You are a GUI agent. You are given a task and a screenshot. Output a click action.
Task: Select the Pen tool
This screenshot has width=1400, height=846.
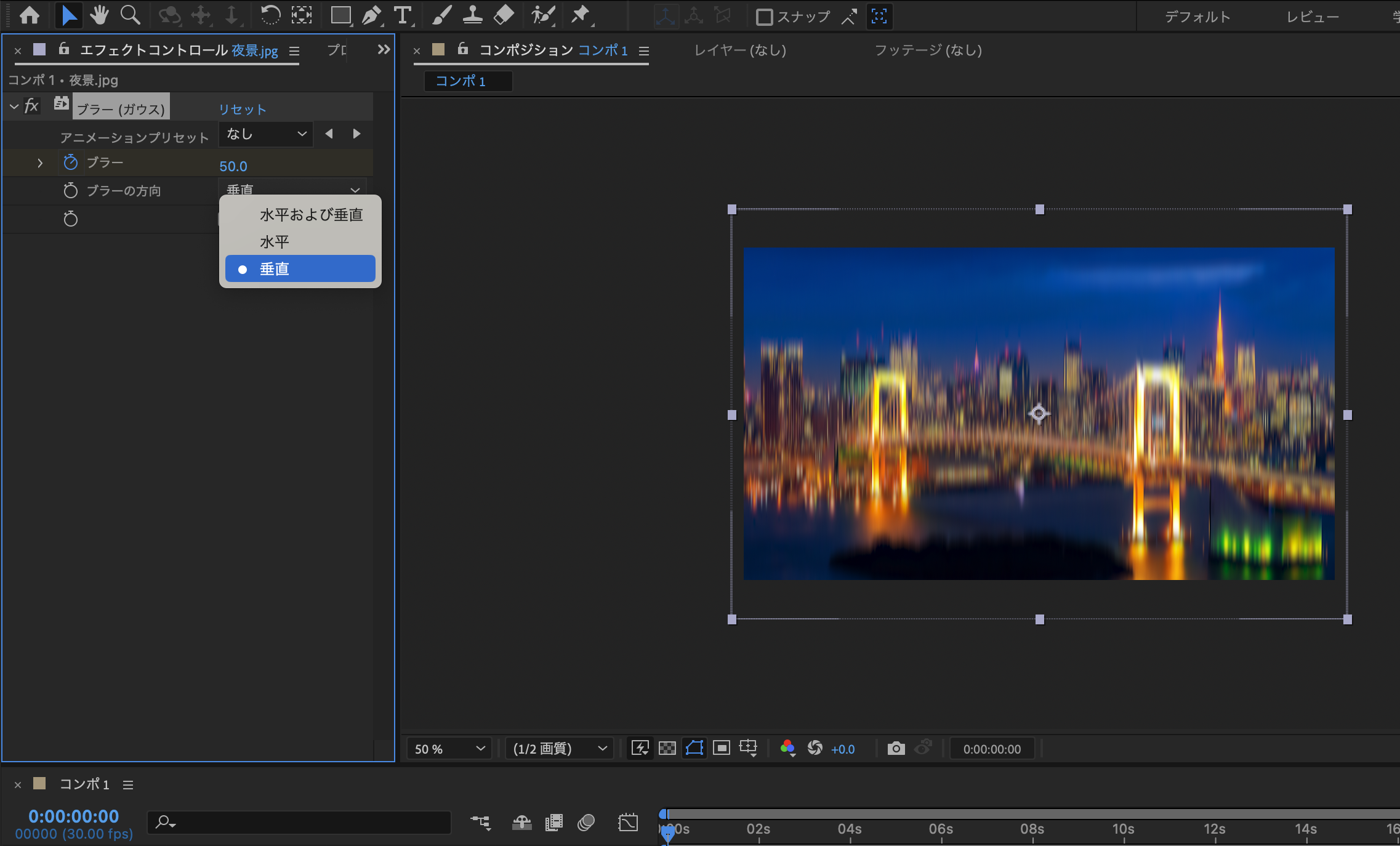coord(372,15)
